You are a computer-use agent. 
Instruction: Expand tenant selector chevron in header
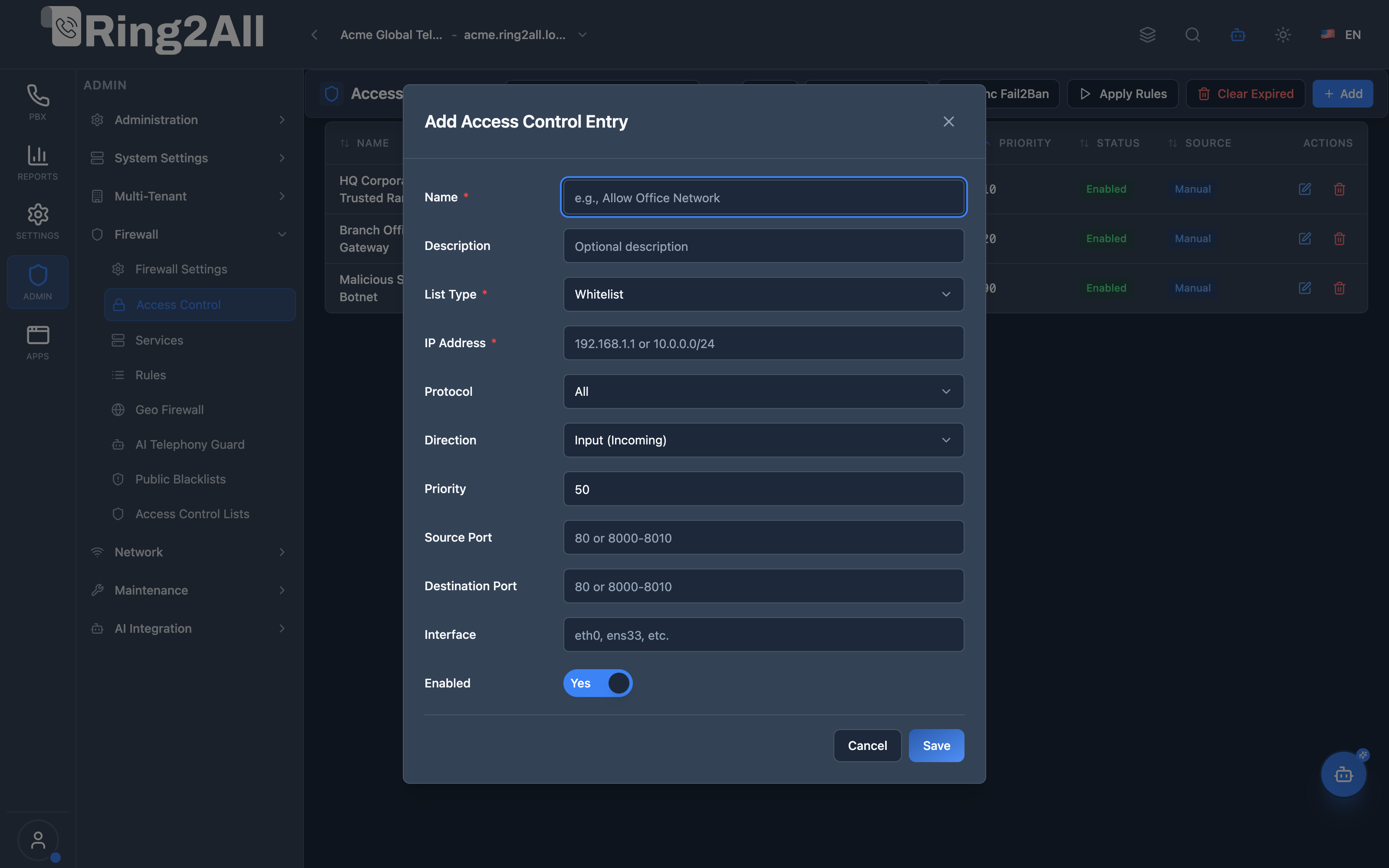coord(583,35)
